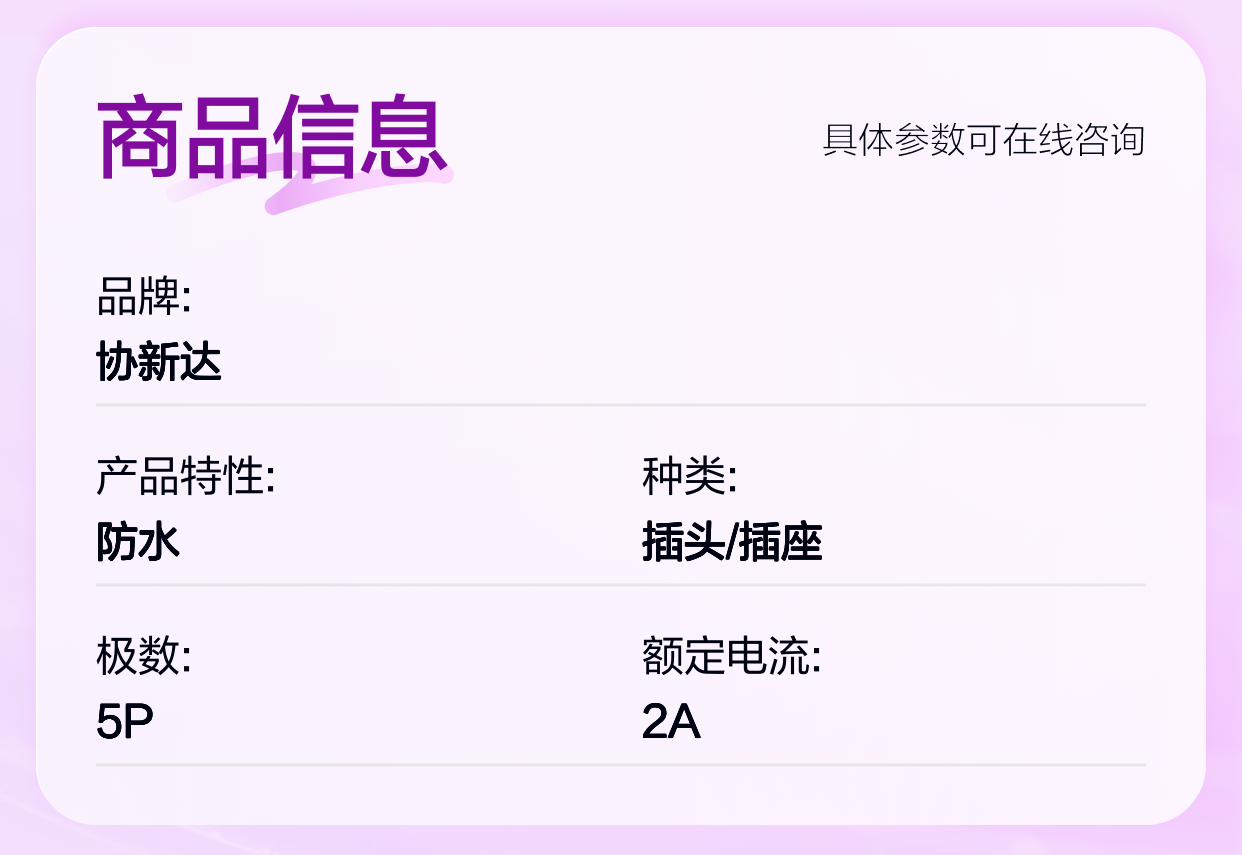Viewport: 1242px width, 855px height.
Task: Click the 额定电流: label
Action: click(x=731, y=657)
